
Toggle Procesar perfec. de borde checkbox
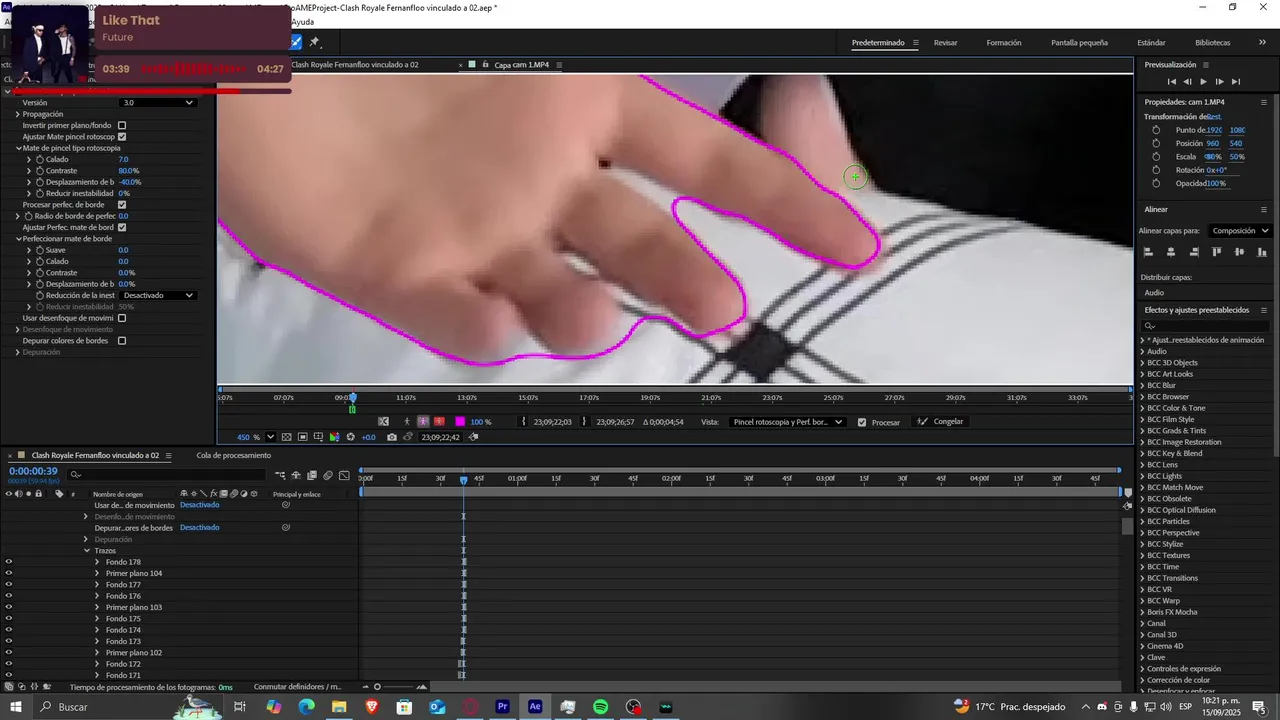click(x=122, y=205)
